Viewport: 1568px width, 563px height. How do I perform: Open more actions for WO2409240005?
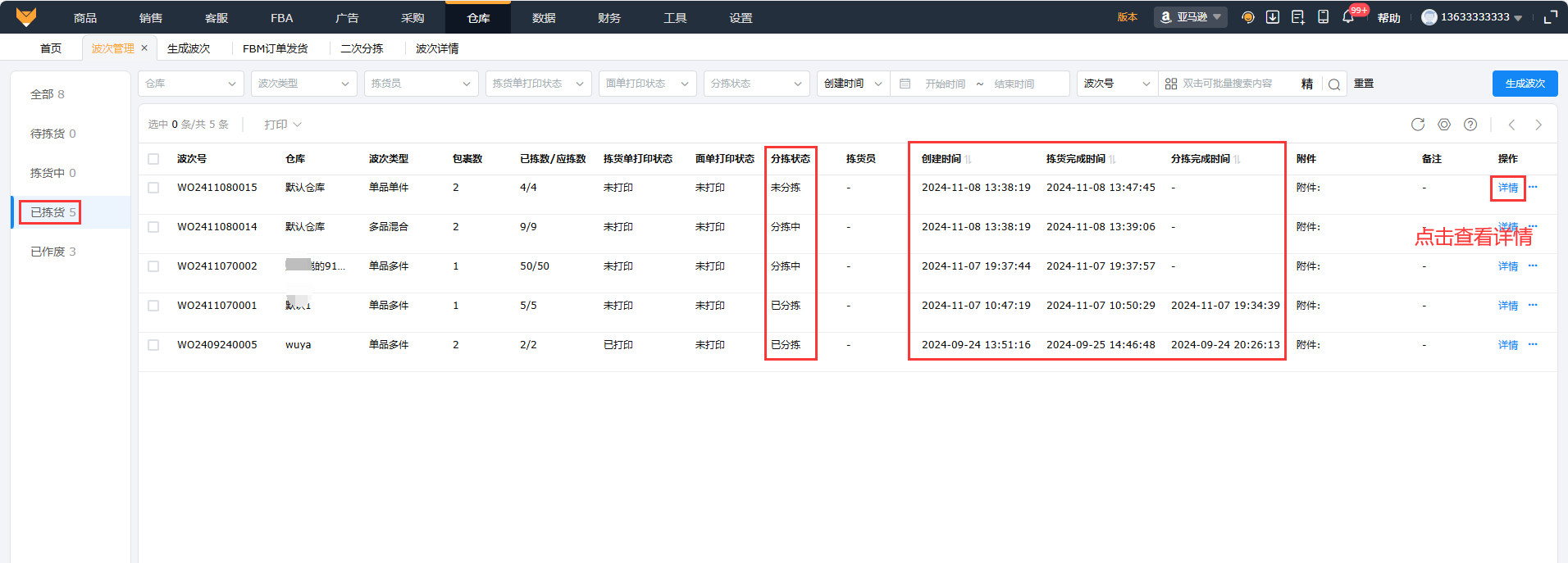[x=1533, y=345]
